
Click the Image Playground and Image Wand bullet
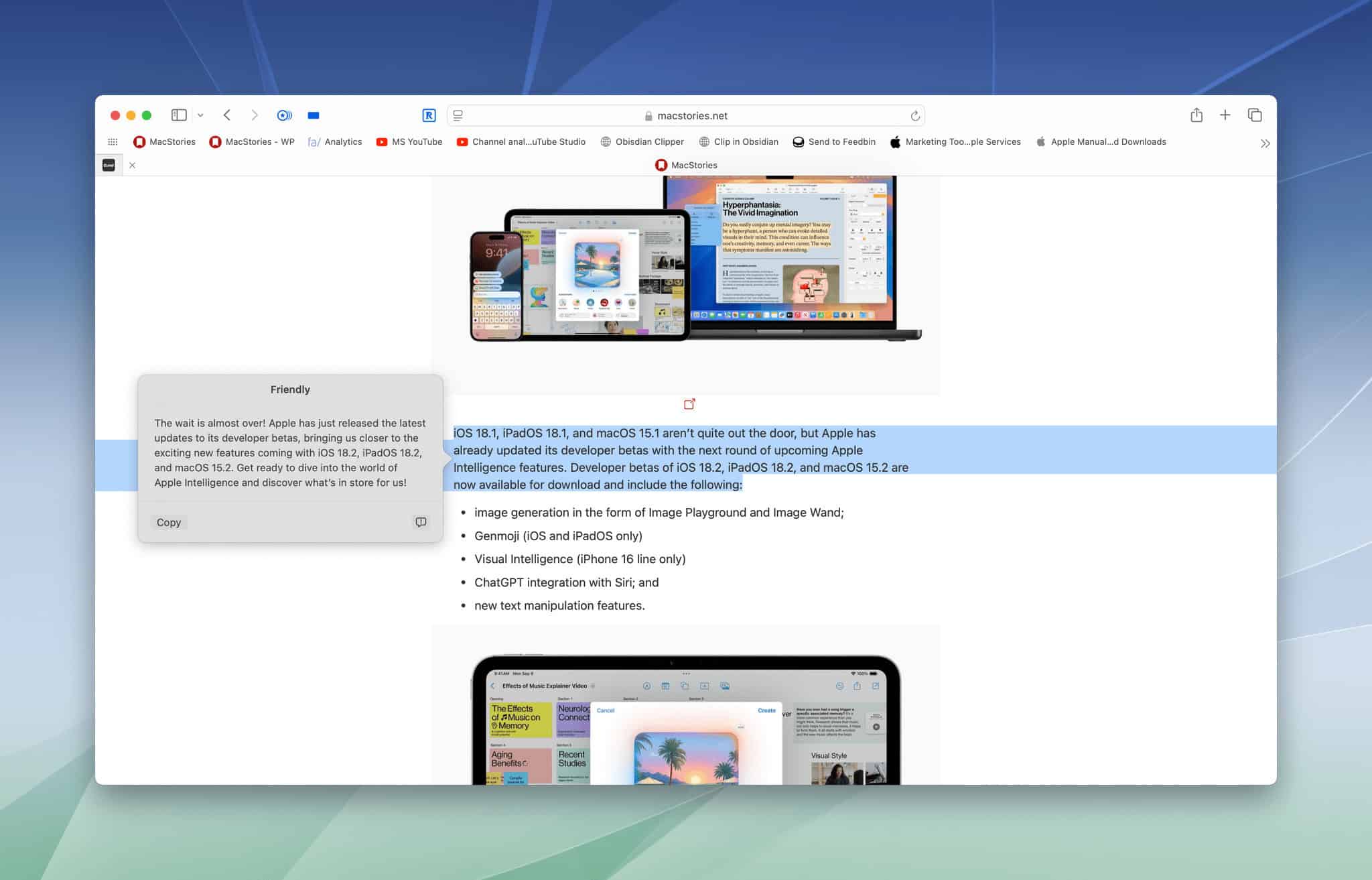pos(659,513)
